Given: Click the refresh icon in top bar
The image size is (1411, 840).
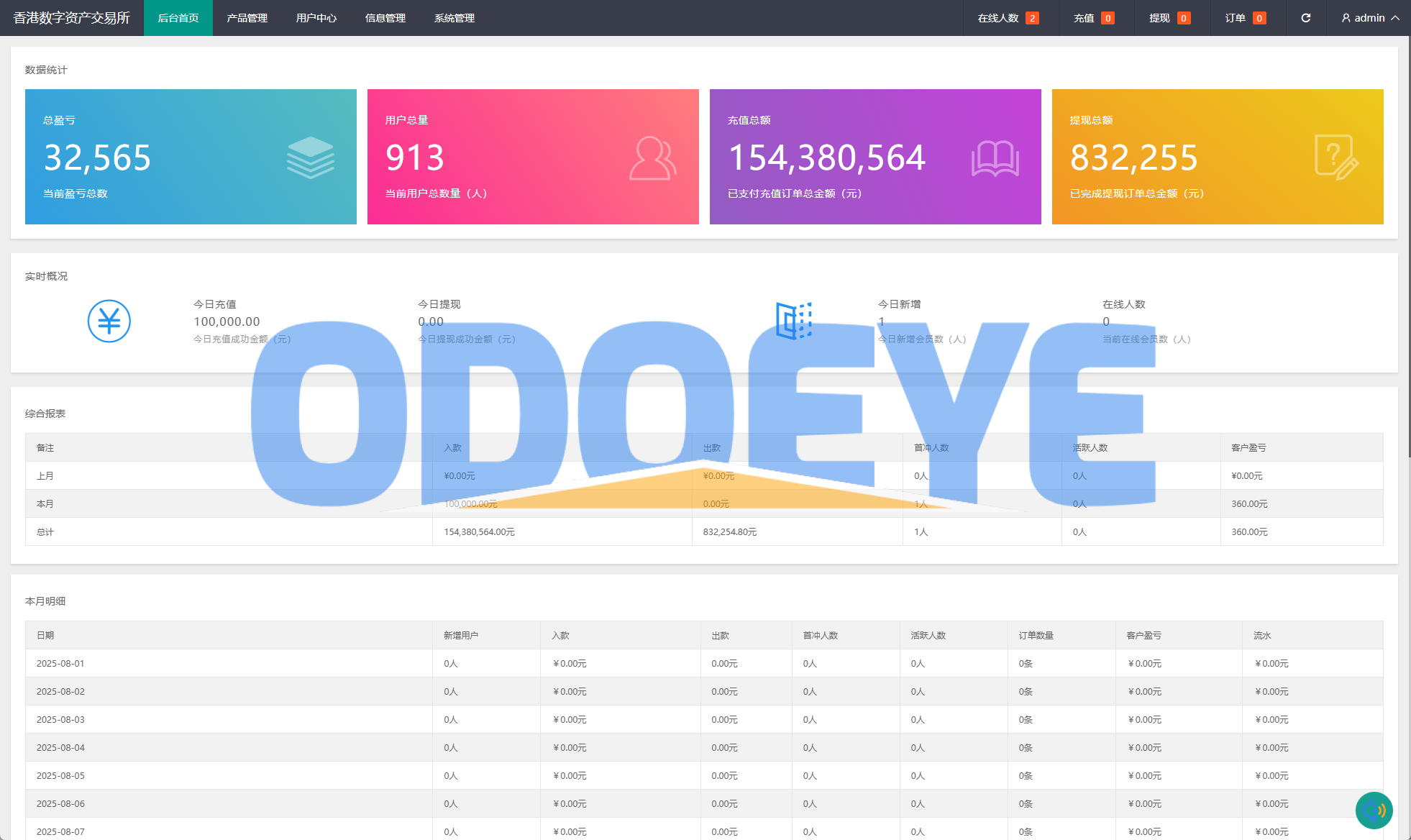Looking at the screenshot, I should (x=1305, y=18).
